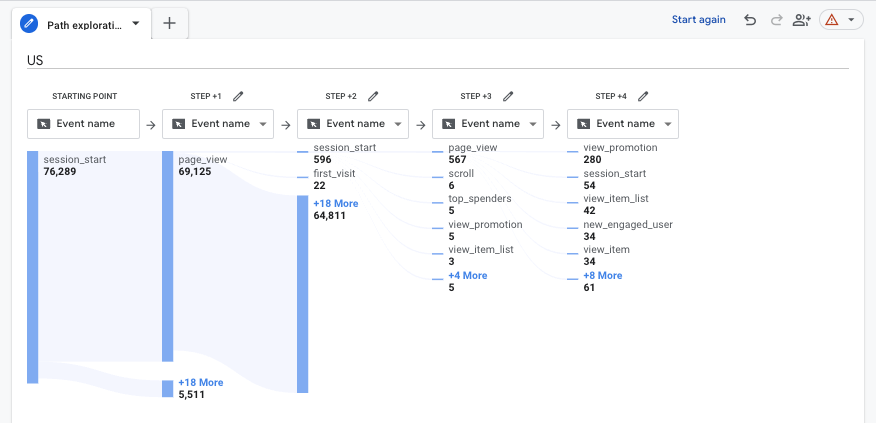The image size is (876, 423).
Task: Select page_view 567 node in STEP +3
Action: pyautogui.click(x=473, y=153)
